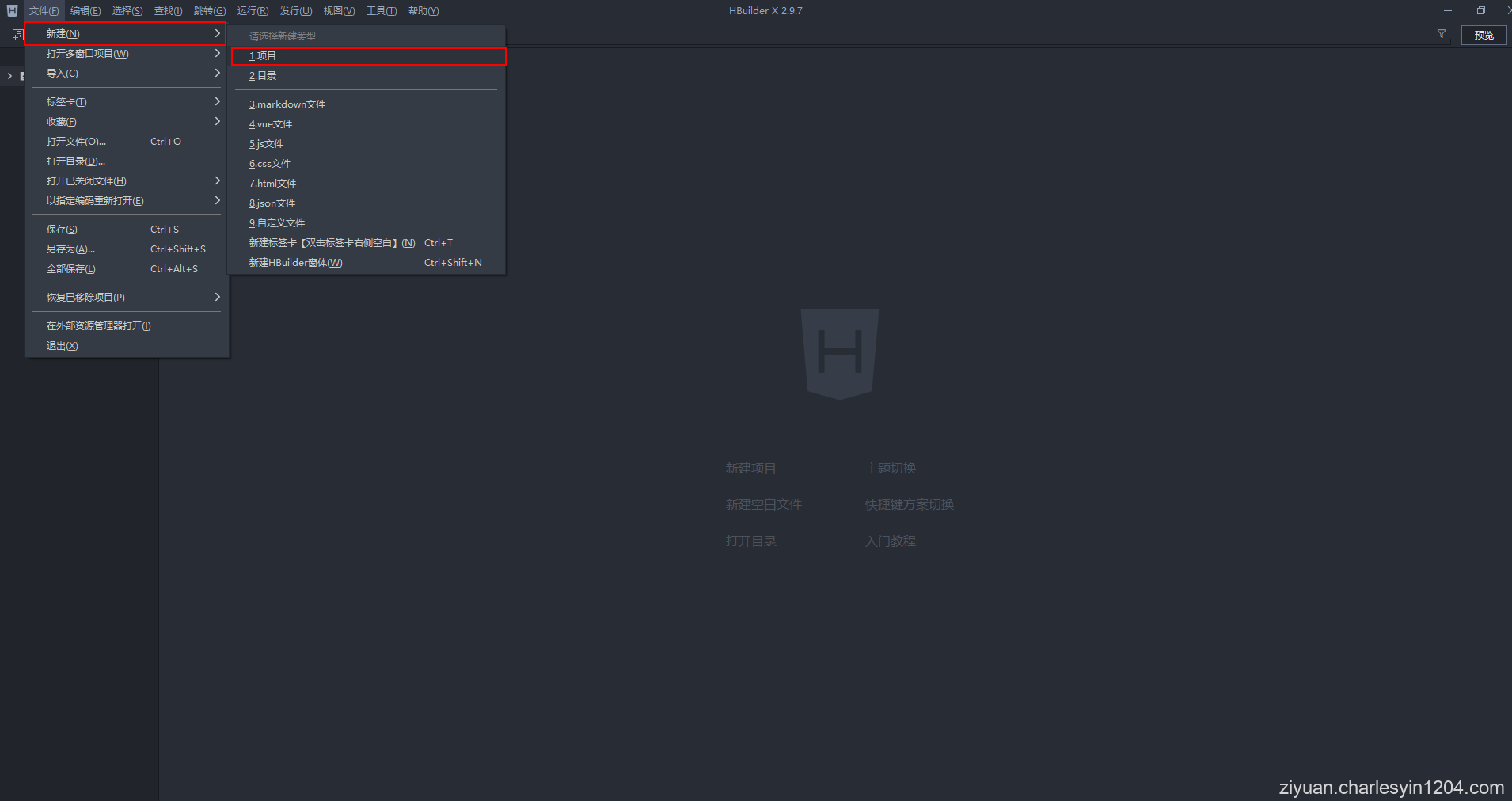Screen dimensions: 1512x801
Task: Click 快捷键方案切换 on the welcome page
Action: (x=910, y=504)
